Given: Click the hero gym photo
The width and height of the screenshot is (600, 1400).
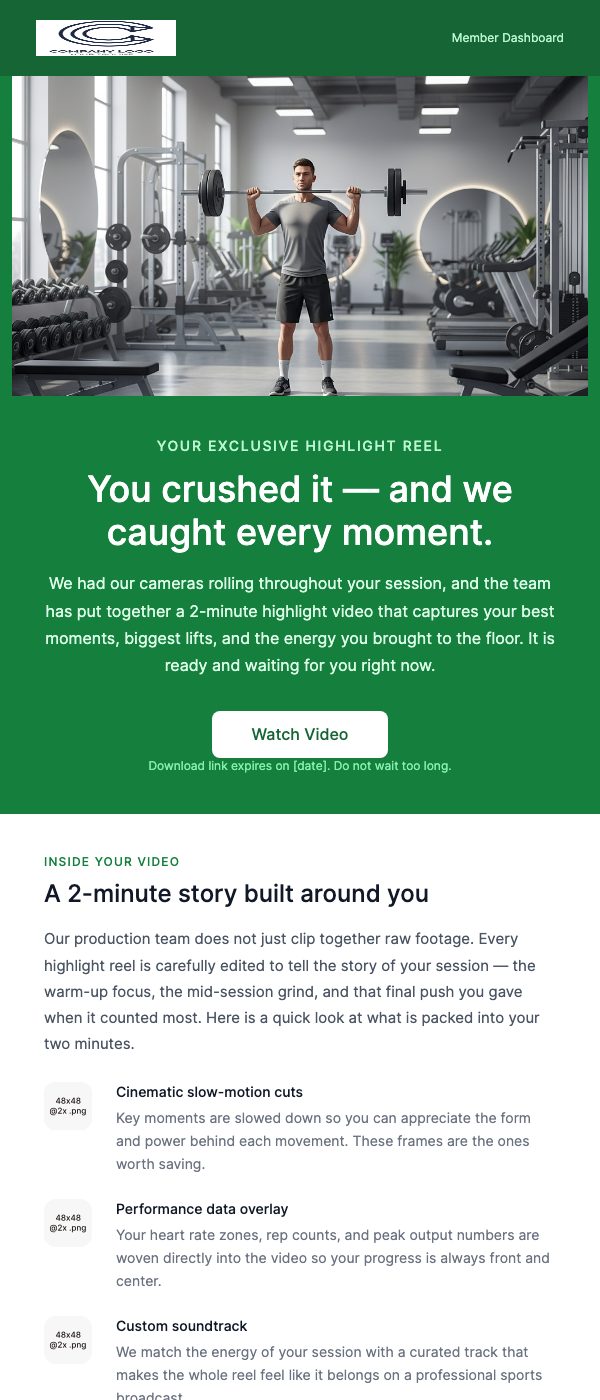Looking at the screenshot, I should pos(300,235).
